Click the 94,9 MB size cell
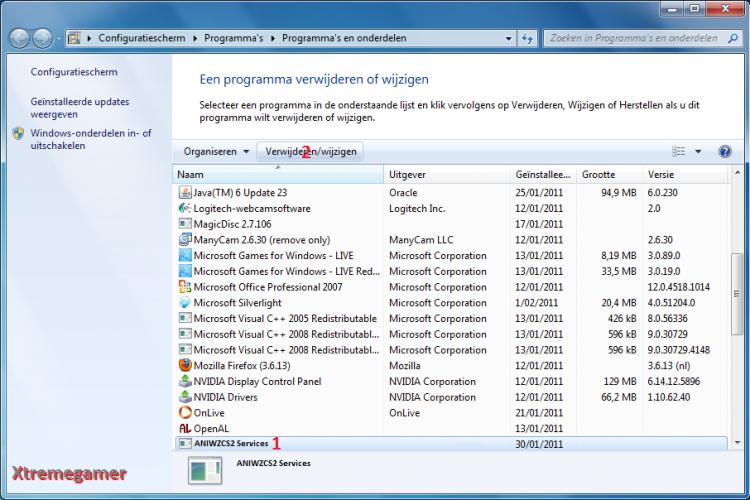The width and height of the screenshot is (750, 500). tap(618, 192)
